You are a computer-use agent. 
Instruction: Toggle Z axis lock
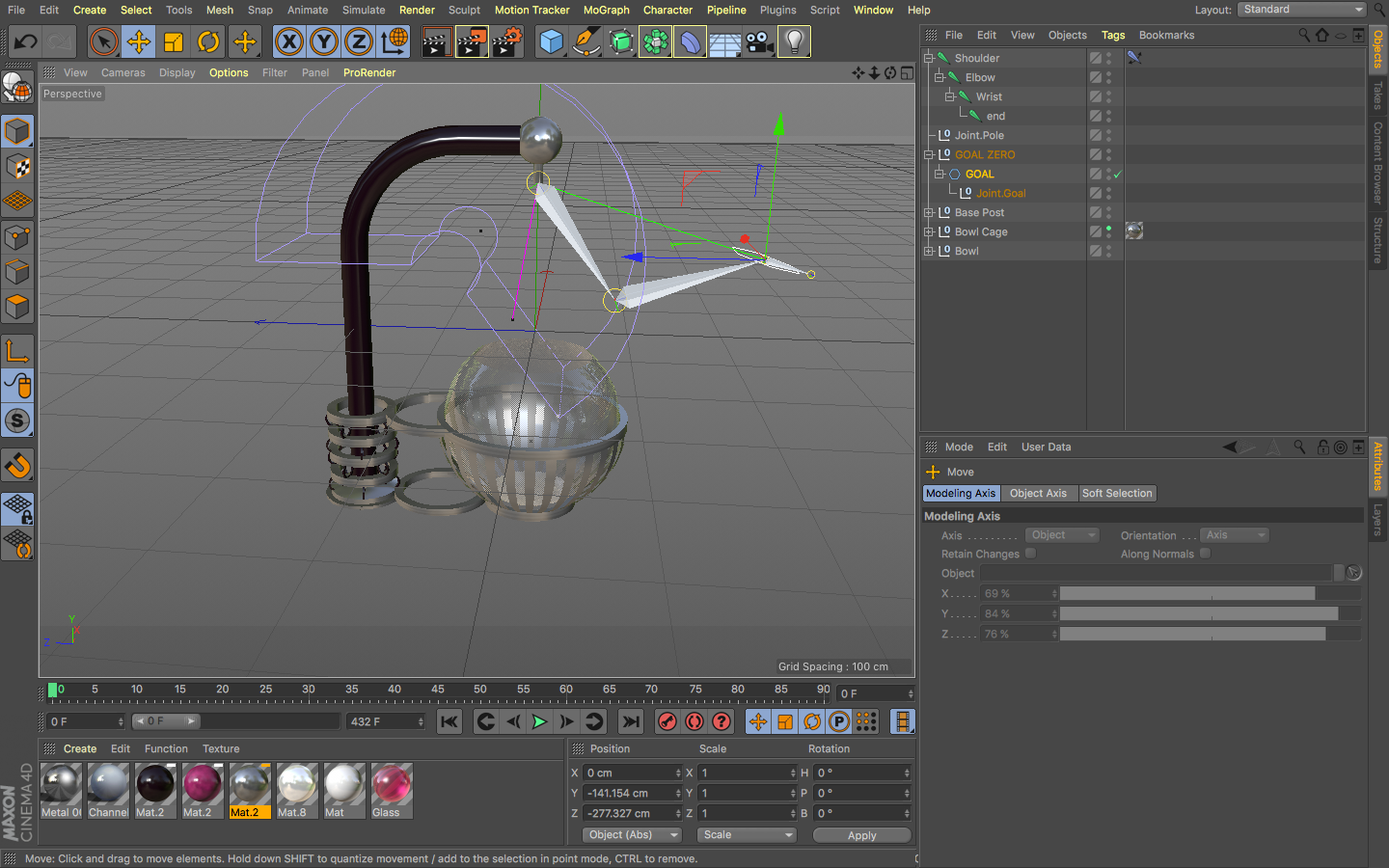pyautogui.click(x=359, y=41)
